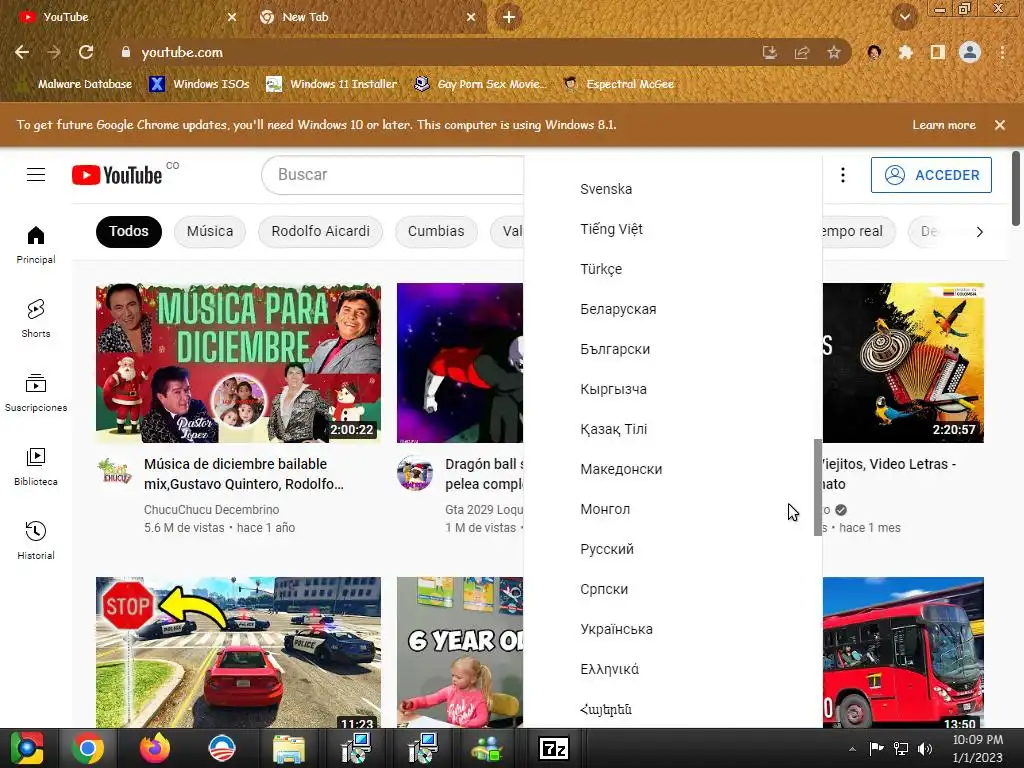Open the Gta 2029 channel avatar
1024x768 pixels.
[x=415, y=473]
